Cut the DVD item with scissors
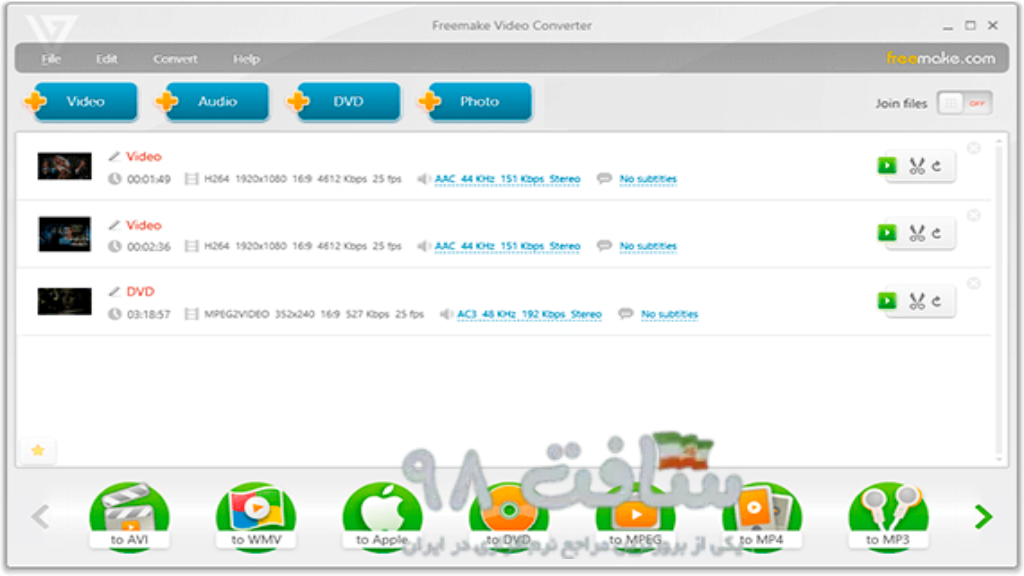 click(917, 301)
